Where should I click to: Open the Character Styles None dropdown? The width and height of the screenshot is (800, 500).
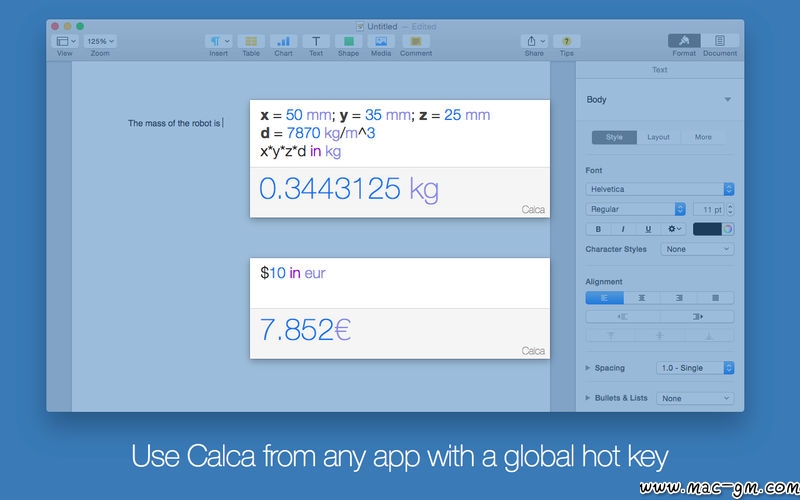click(x=697, y=249)
